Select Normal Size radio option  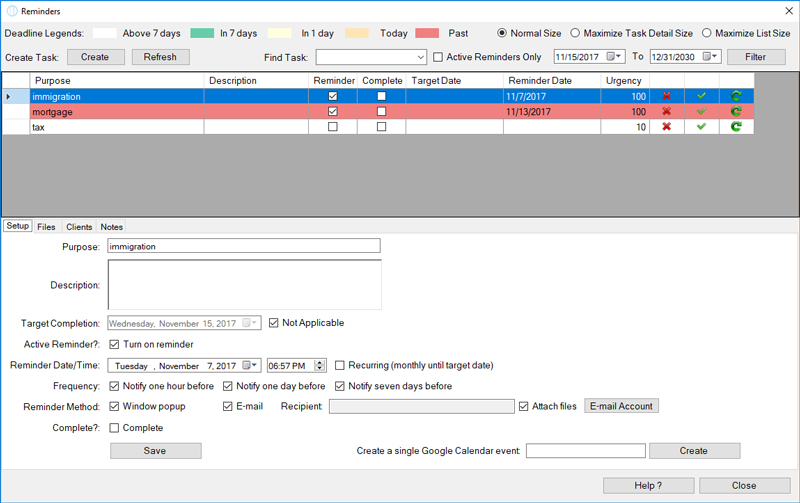coord(502,33)
